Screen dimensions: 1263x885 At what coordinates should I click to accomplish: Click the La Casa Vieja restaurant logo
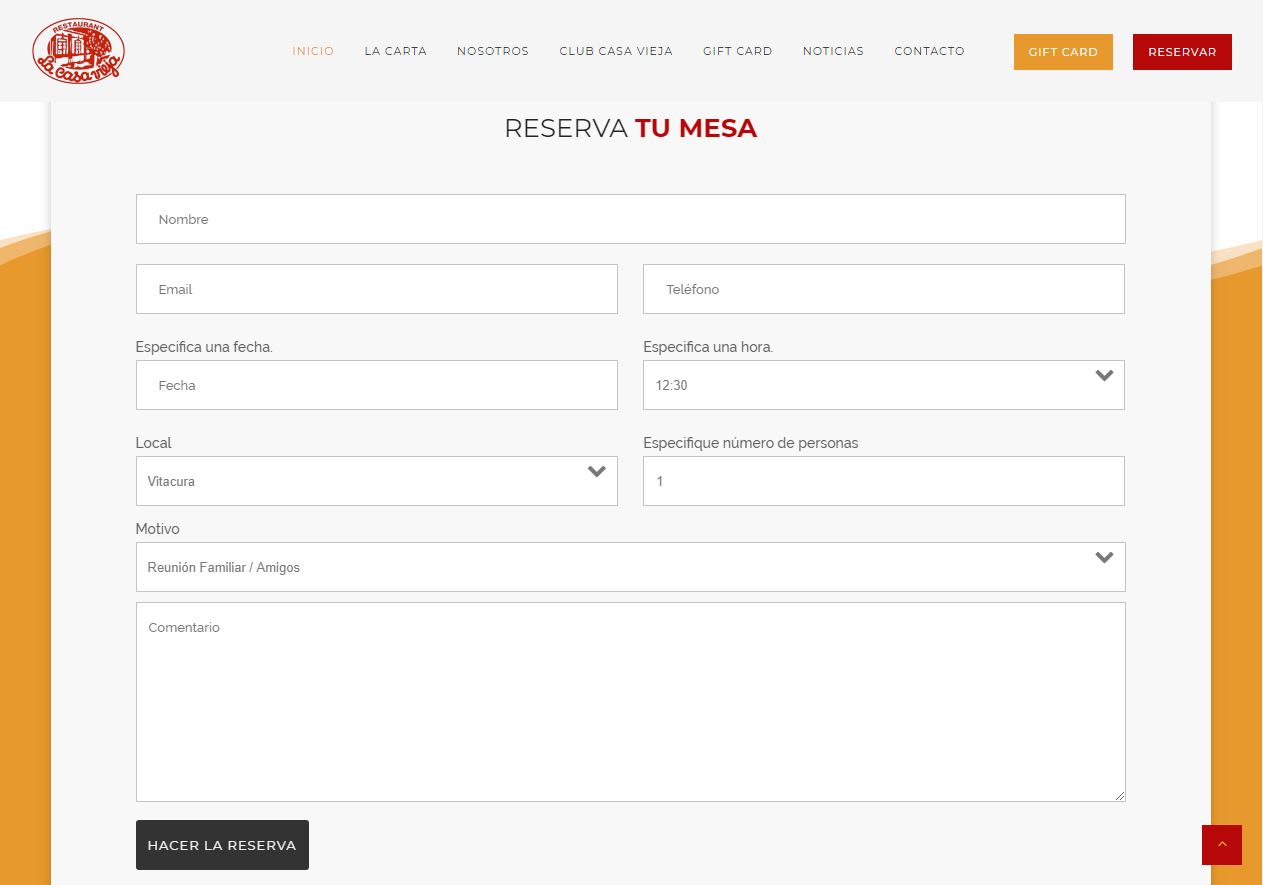pyautogui.click(x=78, y=51)
